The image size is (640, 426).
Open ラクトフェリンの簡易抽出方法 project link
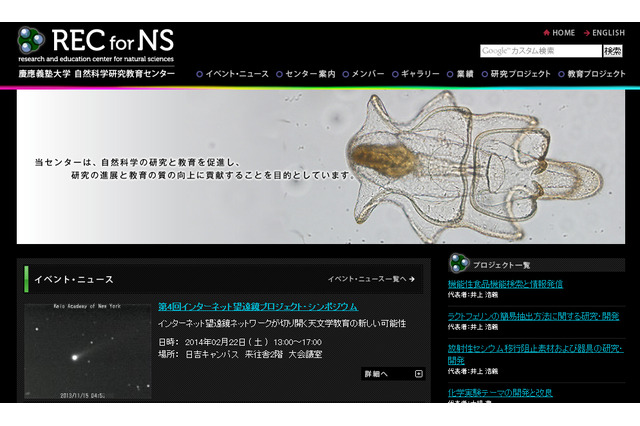pyautogui.click(x=533, y=316)
